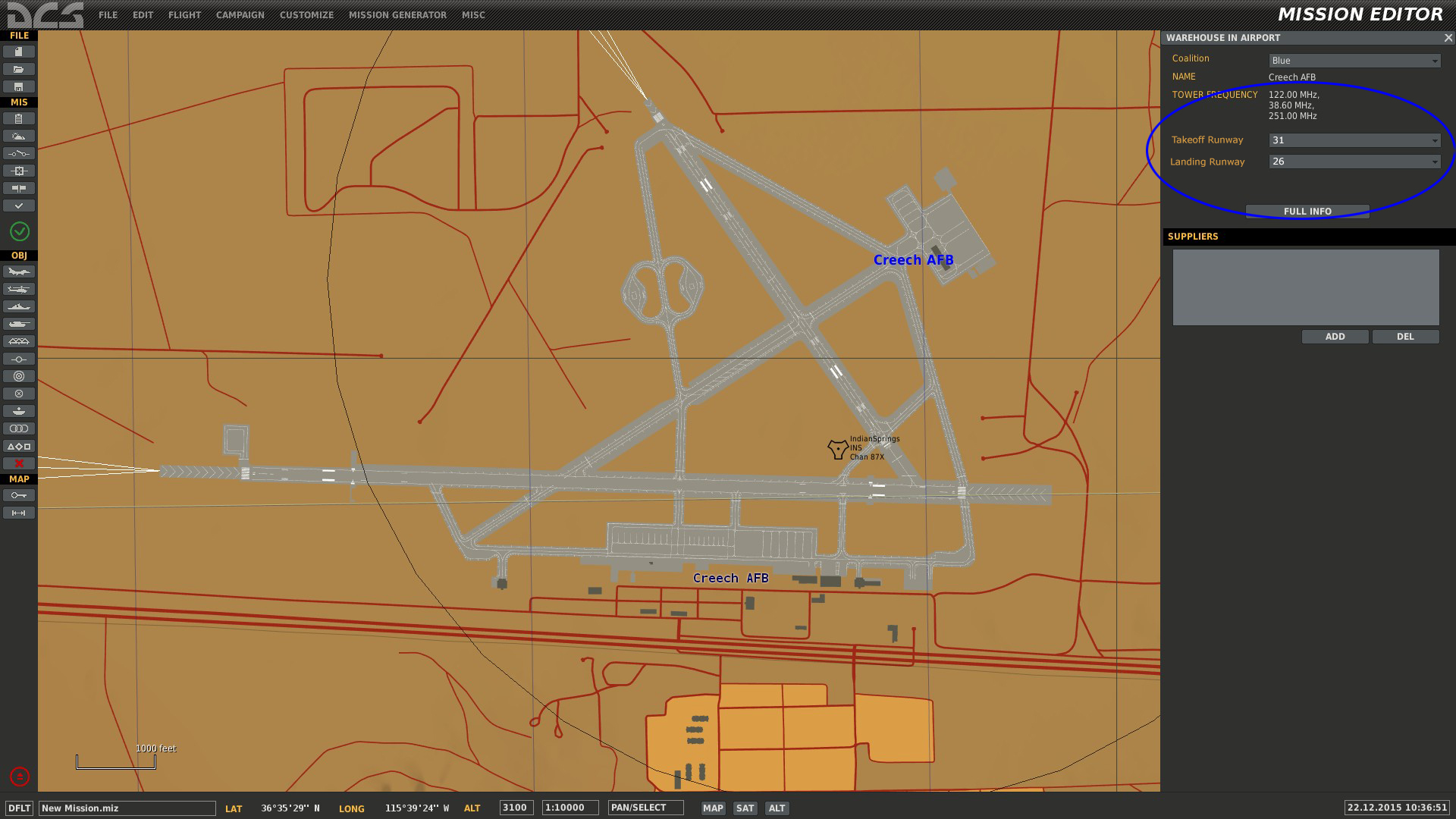The image size is (1456, 819).
Task: Open the triangle-diamond-square shapes tool
Action: point(19,446)
